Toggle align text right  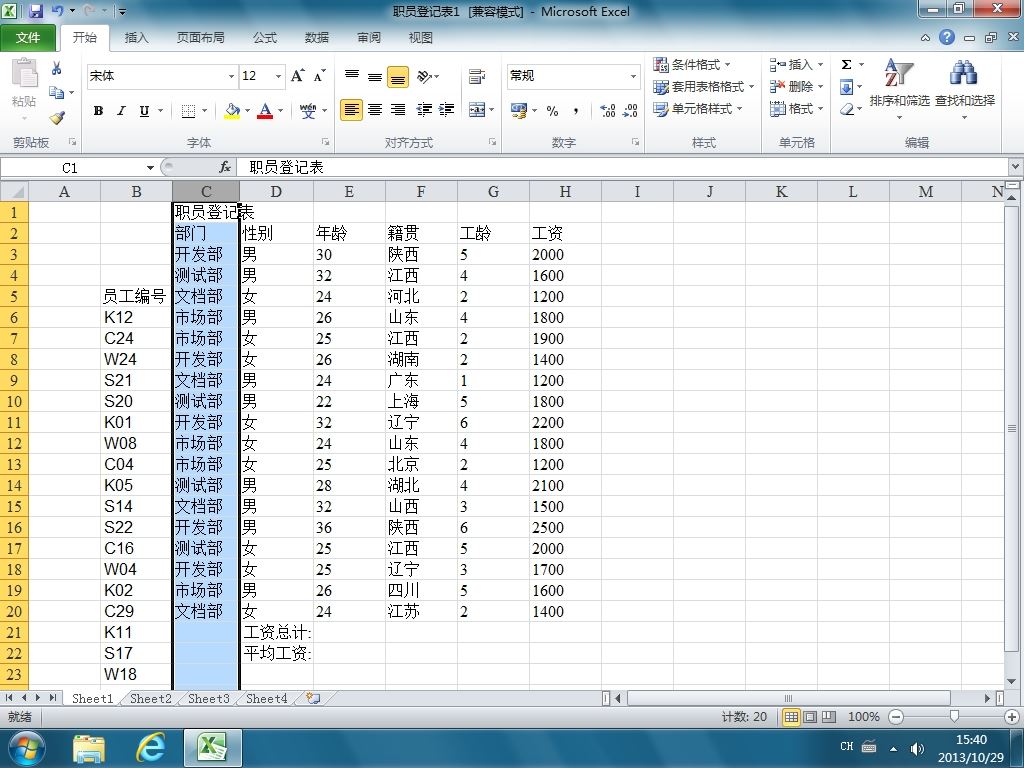tap(398, 110)
